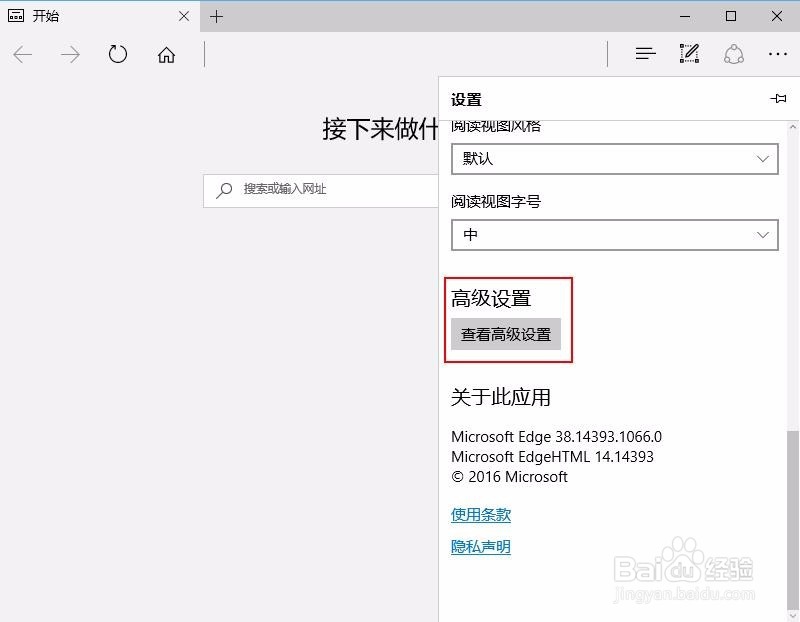Open the 使用条款 link
Image resolution: width=800 pixels, height=622 pixels.
(x=481, y=514)
